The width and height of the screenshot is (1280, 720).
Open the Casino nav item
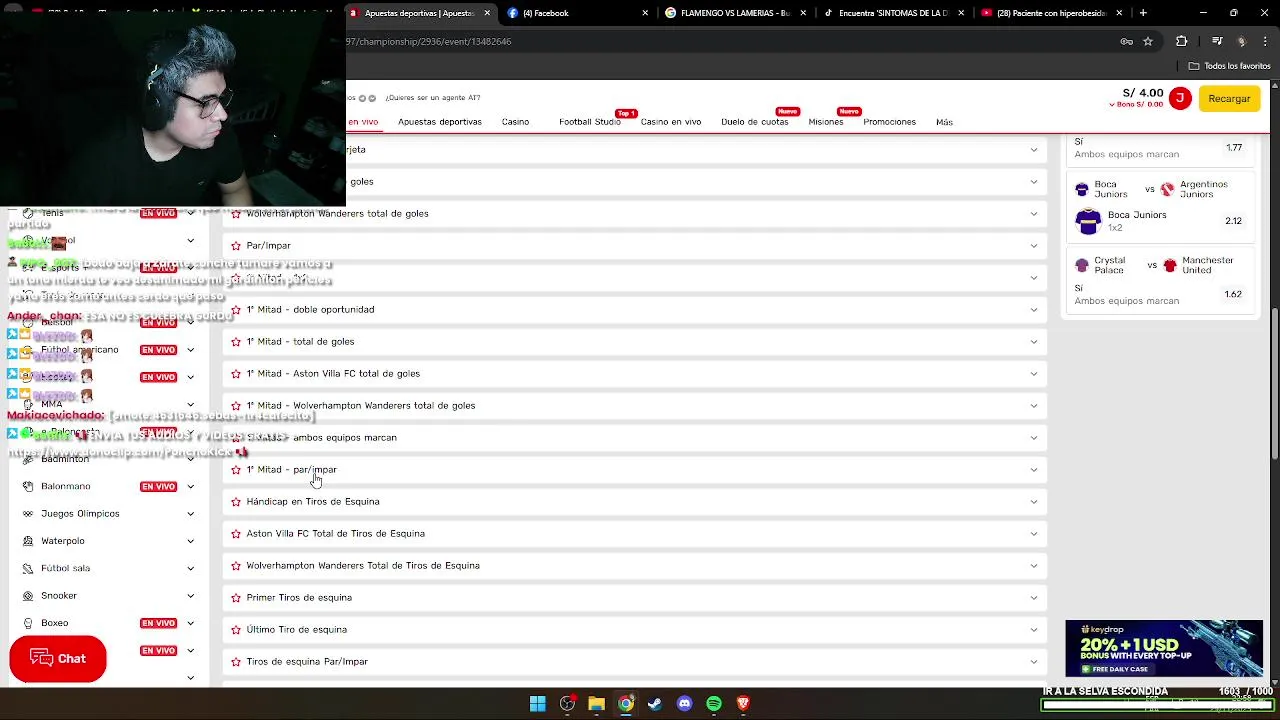515,122
